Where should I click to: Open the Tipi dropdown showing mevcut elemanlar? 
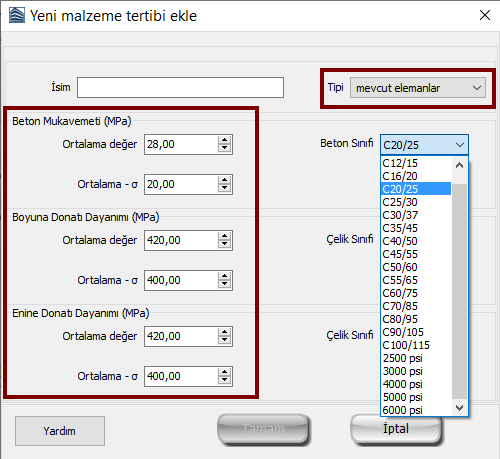(418, 88)
